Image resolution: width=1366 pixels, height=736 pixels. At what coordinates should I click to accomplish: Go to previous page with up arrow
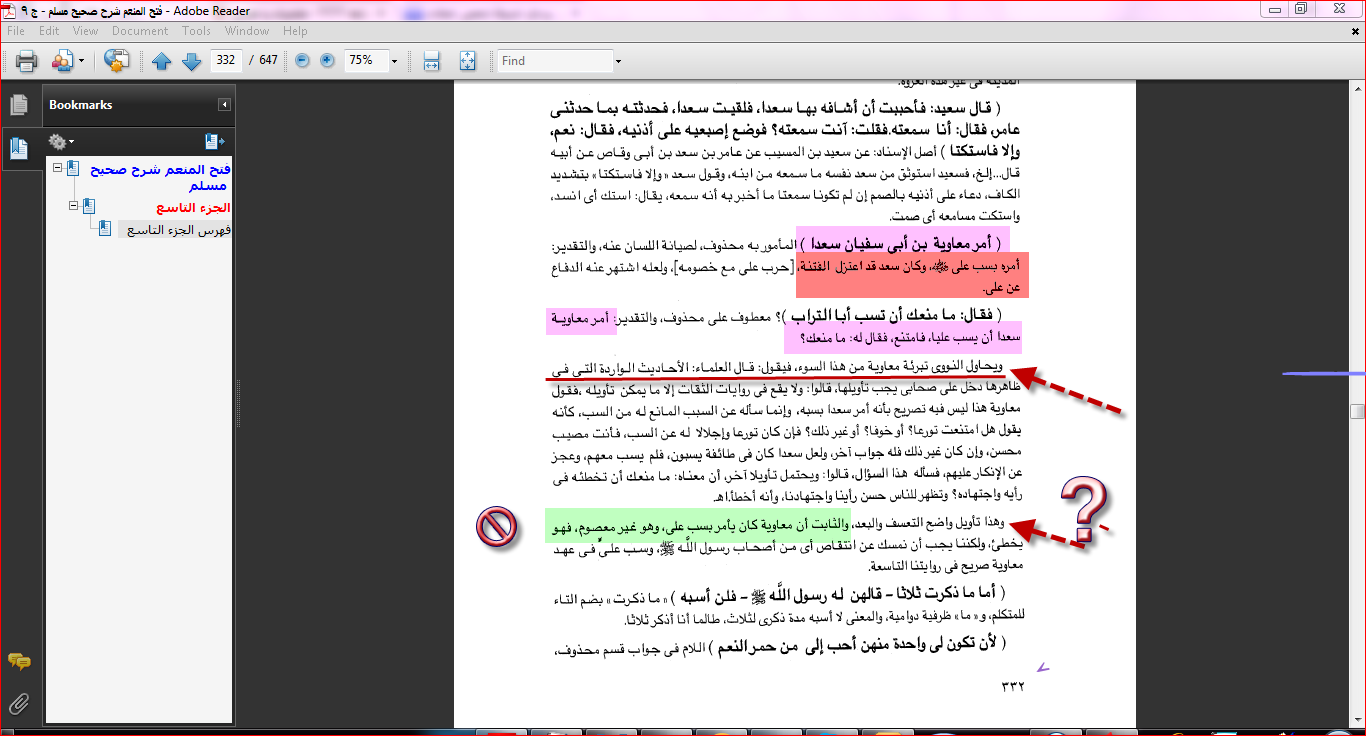click(x=162, y=61)
